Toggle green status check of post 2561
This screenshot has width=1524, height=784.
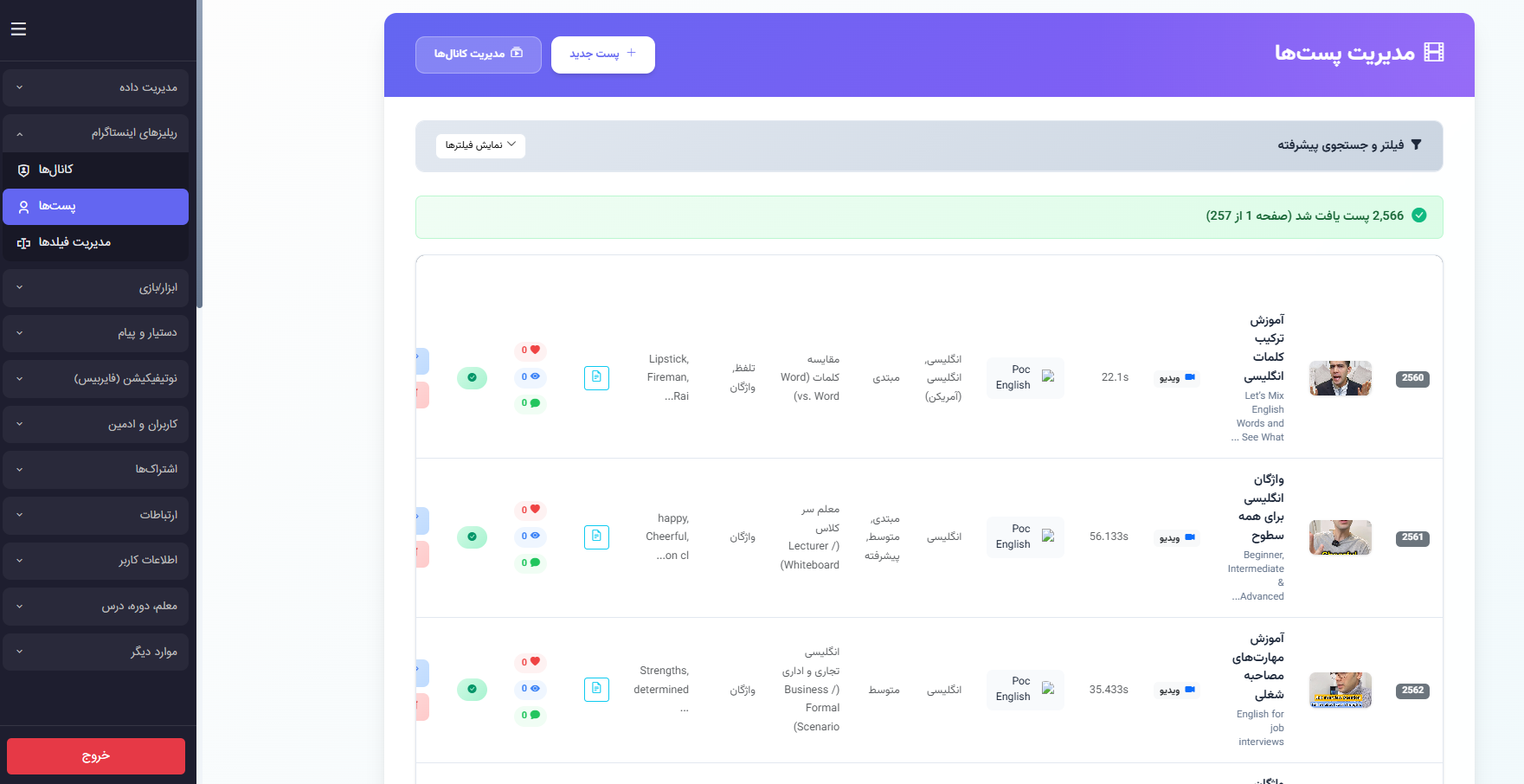[472, 537]
